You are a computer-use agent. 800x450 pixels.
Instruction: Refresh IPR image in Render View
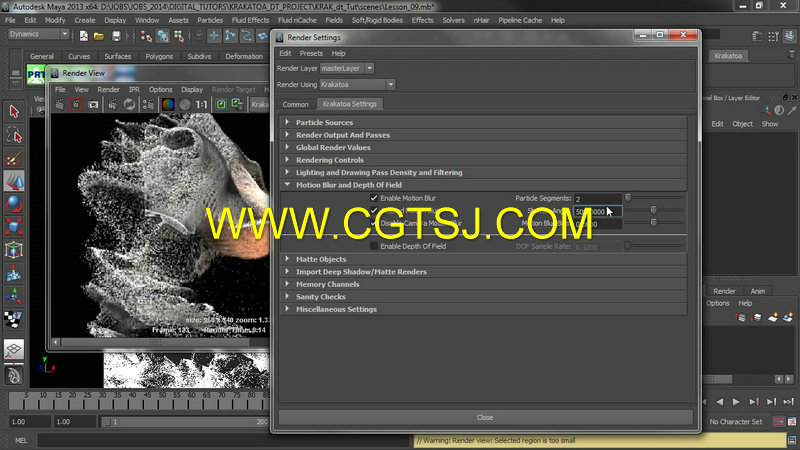130,105
